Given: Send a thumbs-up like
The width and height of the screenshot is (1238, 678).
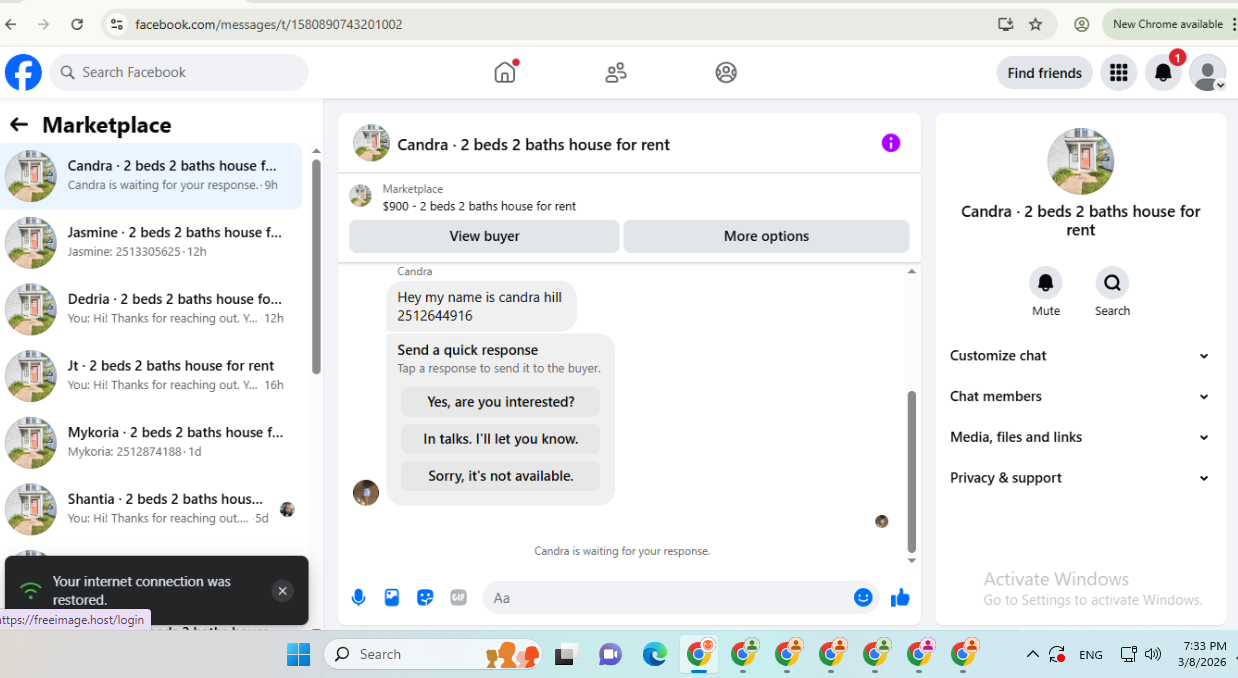Looking at the screenshot, I should (900, 597).
